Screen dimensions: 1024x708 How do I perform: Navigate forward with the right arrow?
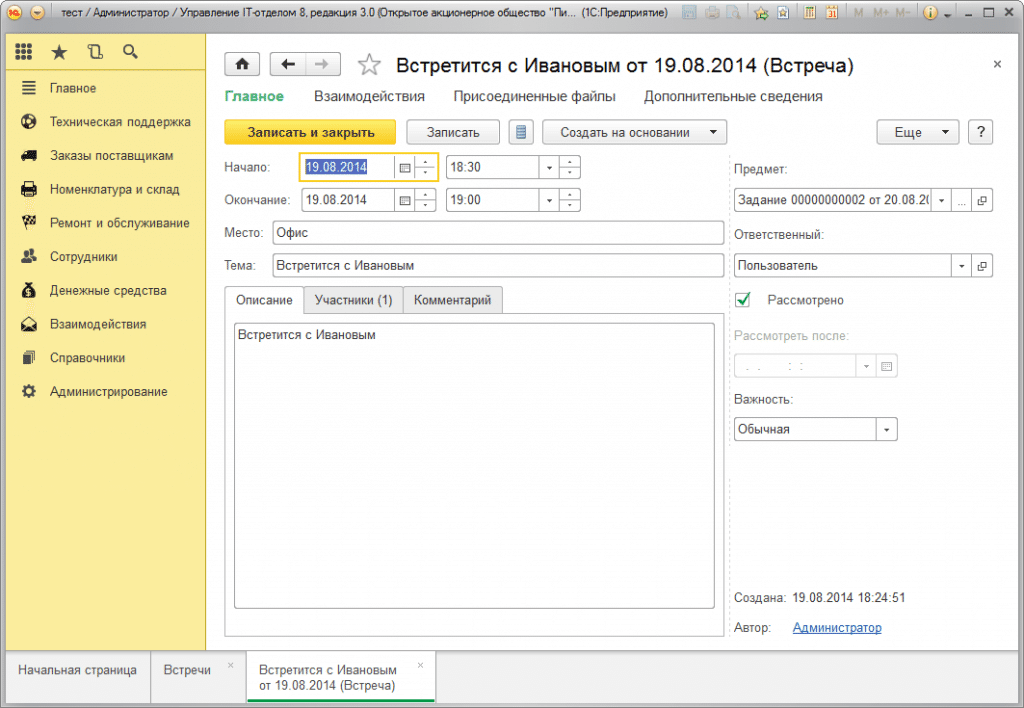point(322,64)
